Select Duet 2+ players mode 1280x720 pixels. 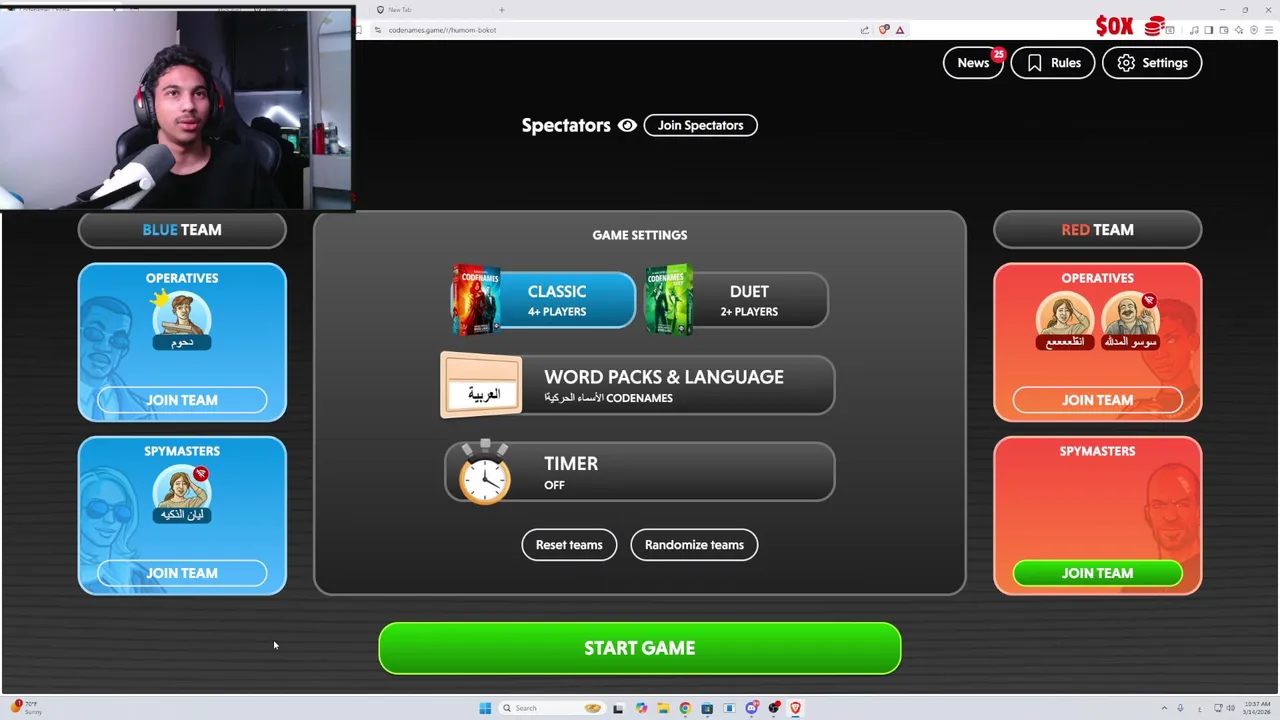pyautogui.click(x=736, y=300)
